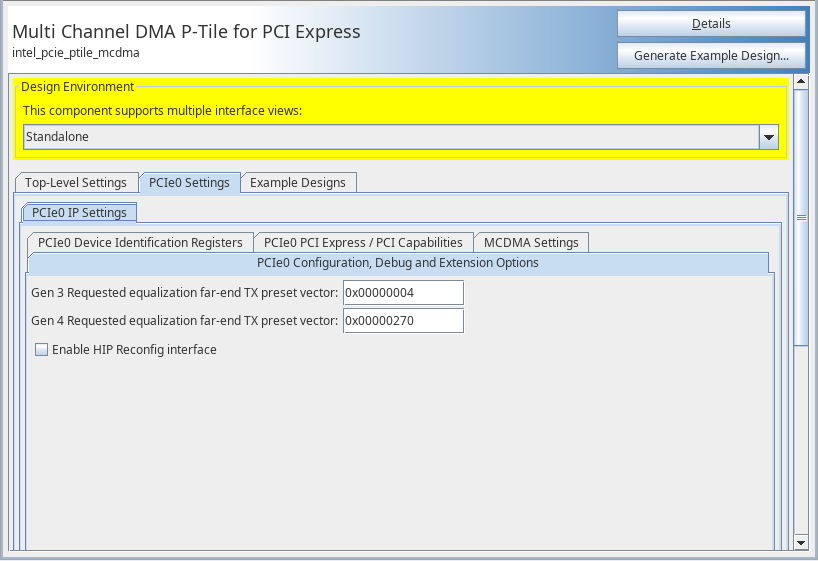818x561 pixels.
Task: Enable the HIP Reconfig interface checkbox
Action: 42,350
